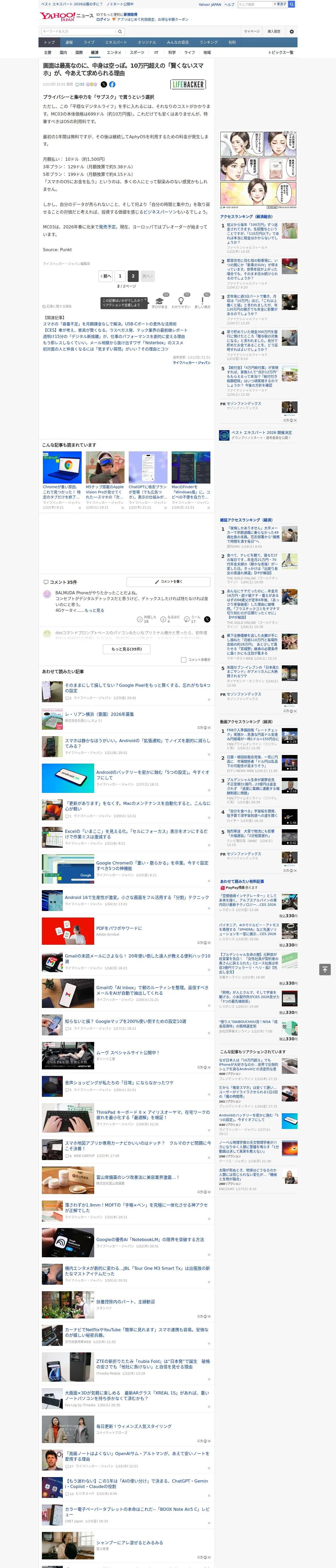Image resolution: width=336 pixels, height=1568 pixels.
Task: Click the うーん reaction icon on the comment
Action: pyautogui.click(x=187, y=619)
